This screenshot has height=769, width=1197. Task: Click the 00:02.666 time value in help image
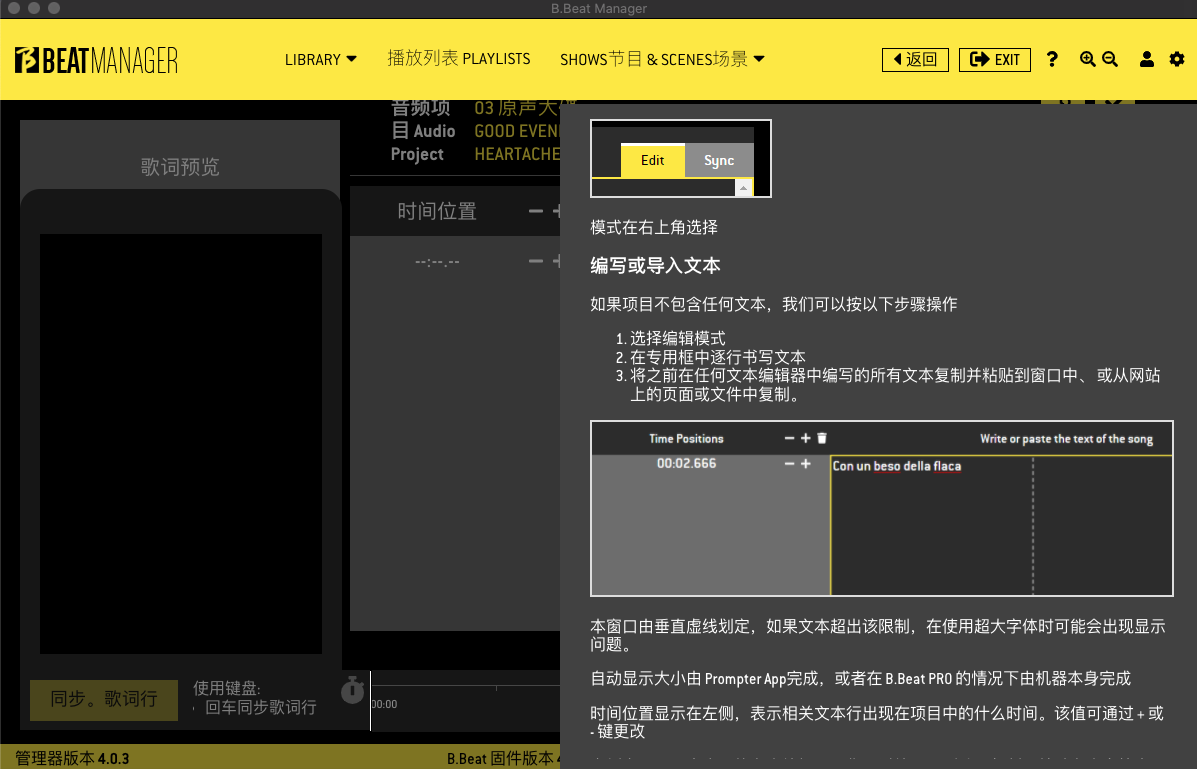tap(686, 464)
